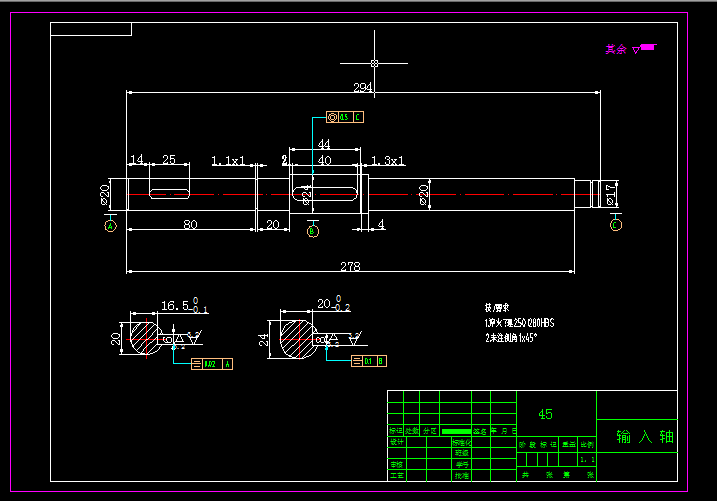Viewport: 717px width, 501px height.
Task: Select the 25 keyway length dimension
Action: click(x=169, y=159)
